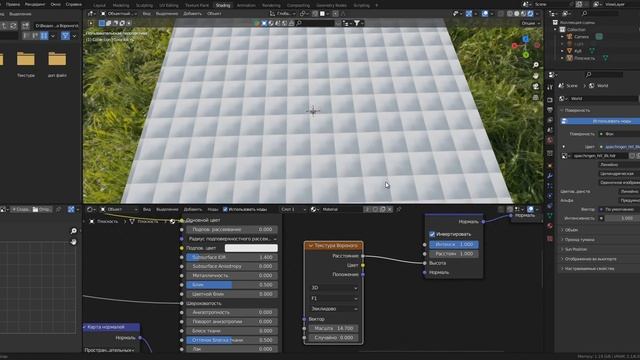Click the node editor zoom magnifier icon

pos(73,231)
